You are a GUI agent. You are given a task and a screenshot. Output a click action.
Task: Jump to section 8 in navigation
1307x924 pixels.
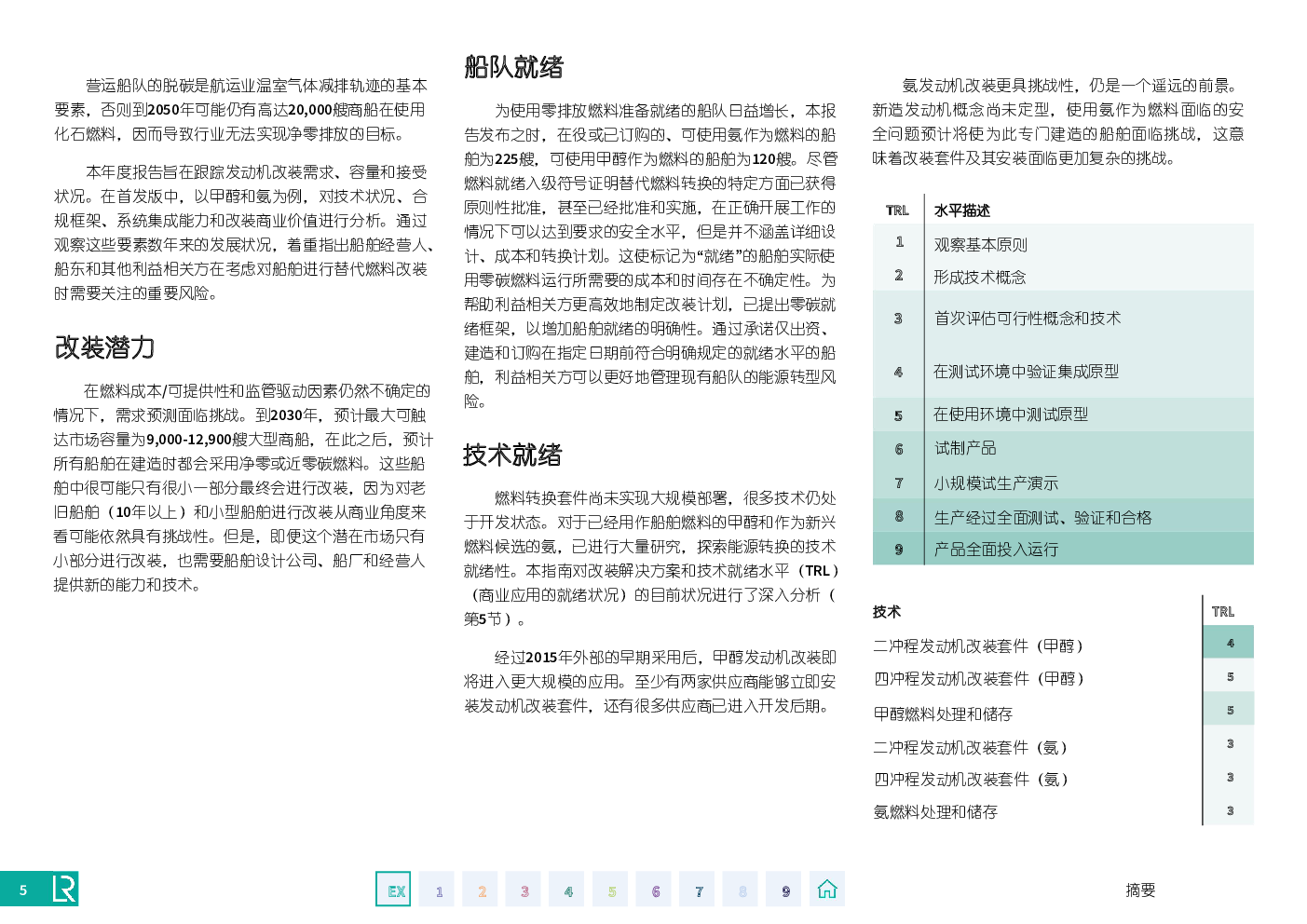coord(742,890)
